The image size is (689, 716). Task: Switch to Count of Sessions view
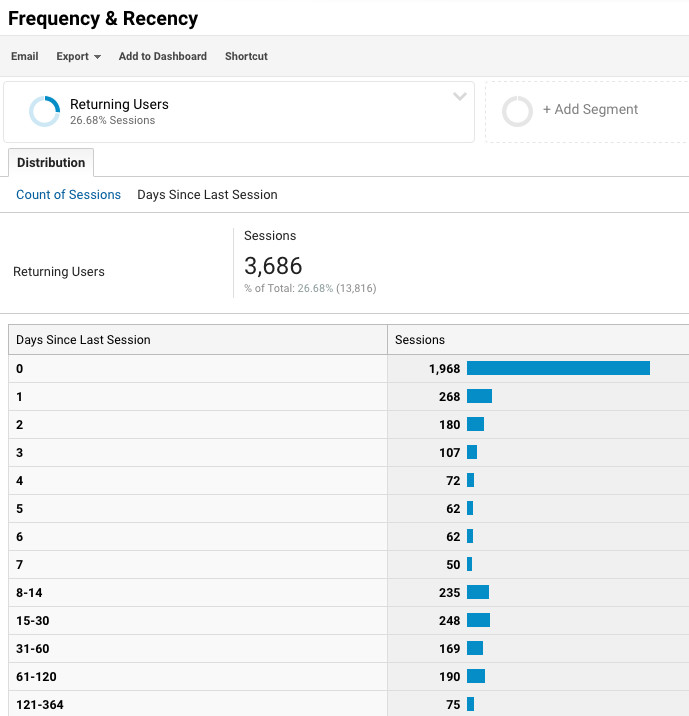[68, 195]
